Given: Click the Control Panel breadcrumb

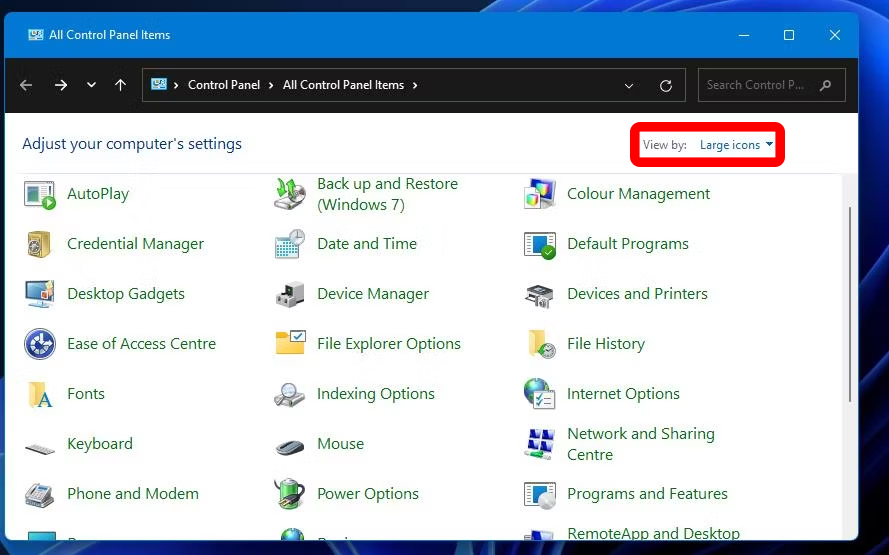Looking at the screenshot, I should click(224, 84).
